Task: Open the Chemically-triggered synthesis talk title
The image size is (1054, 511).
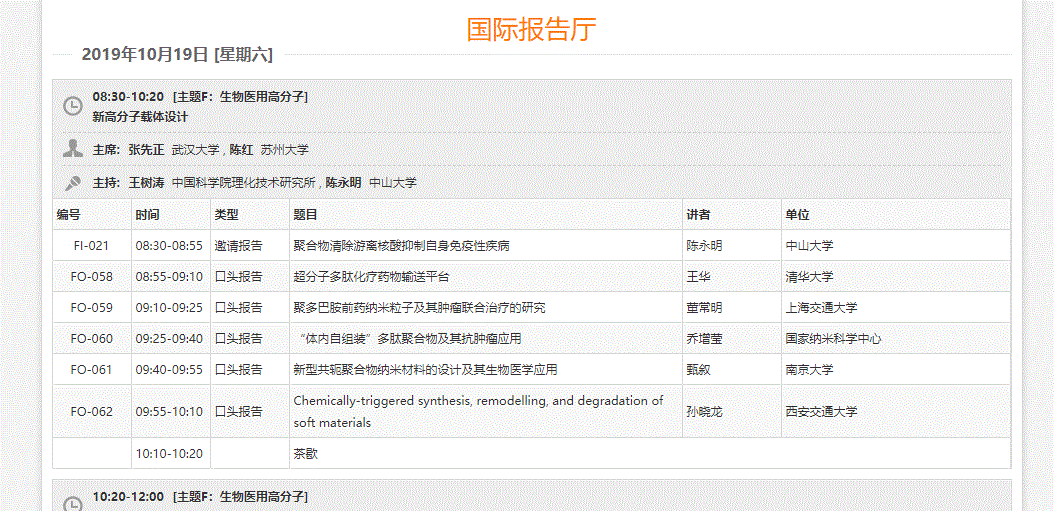Action: [478, 411]
